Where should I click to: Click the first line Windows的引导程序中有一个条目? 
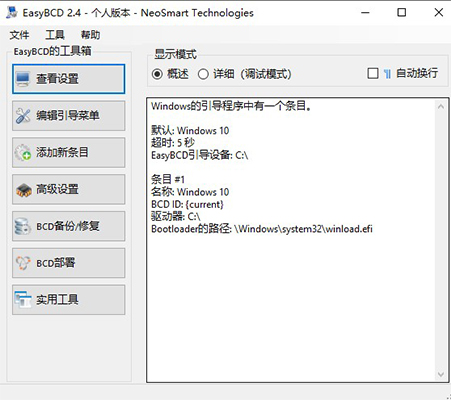click(x=231, y=106)
